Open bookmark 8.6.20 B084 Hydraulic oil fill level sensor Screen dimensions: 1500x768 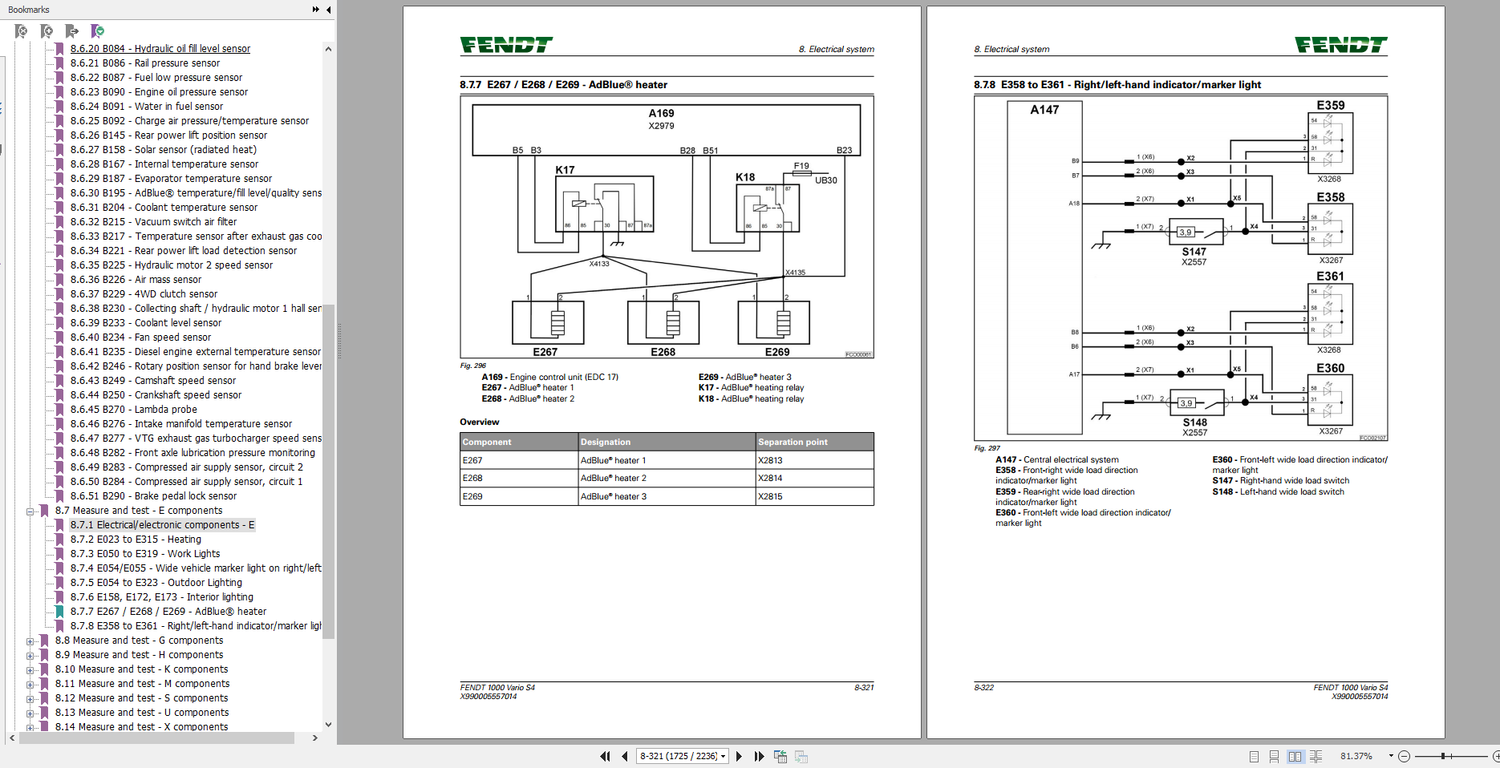[x=160, y=48]
